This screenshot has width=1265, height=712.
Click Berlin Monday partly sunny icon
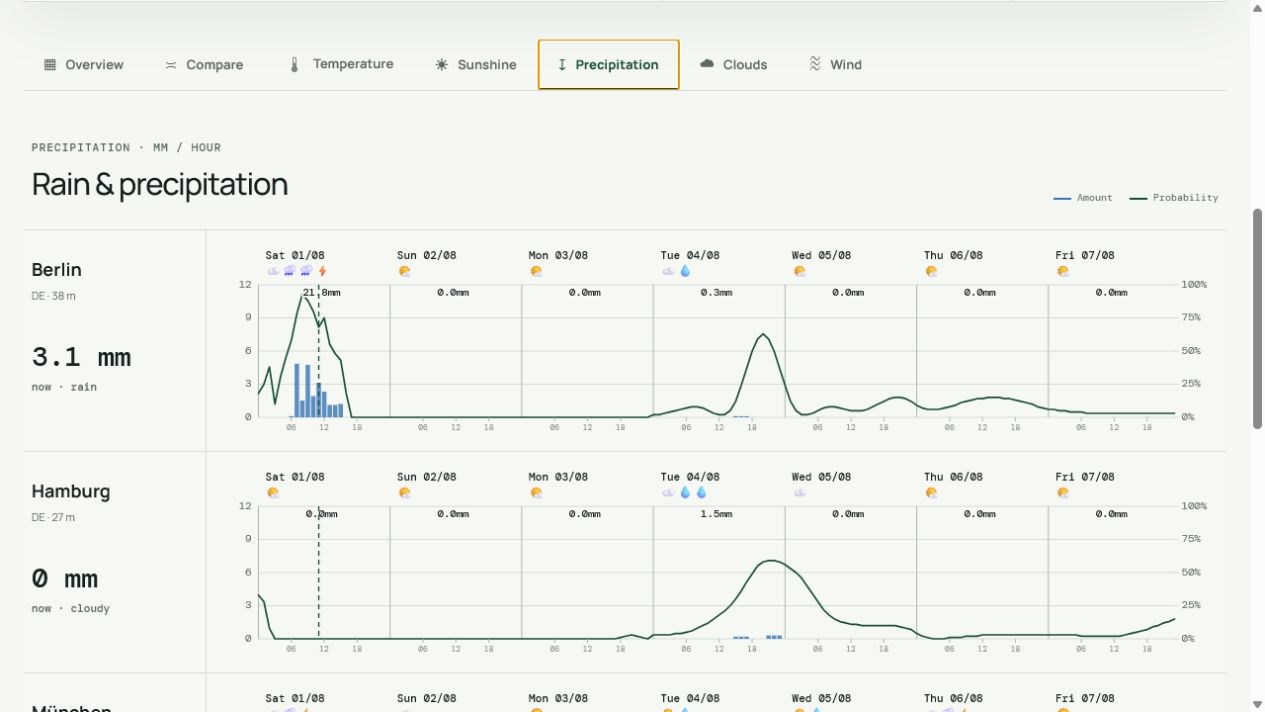click(536, 271)
